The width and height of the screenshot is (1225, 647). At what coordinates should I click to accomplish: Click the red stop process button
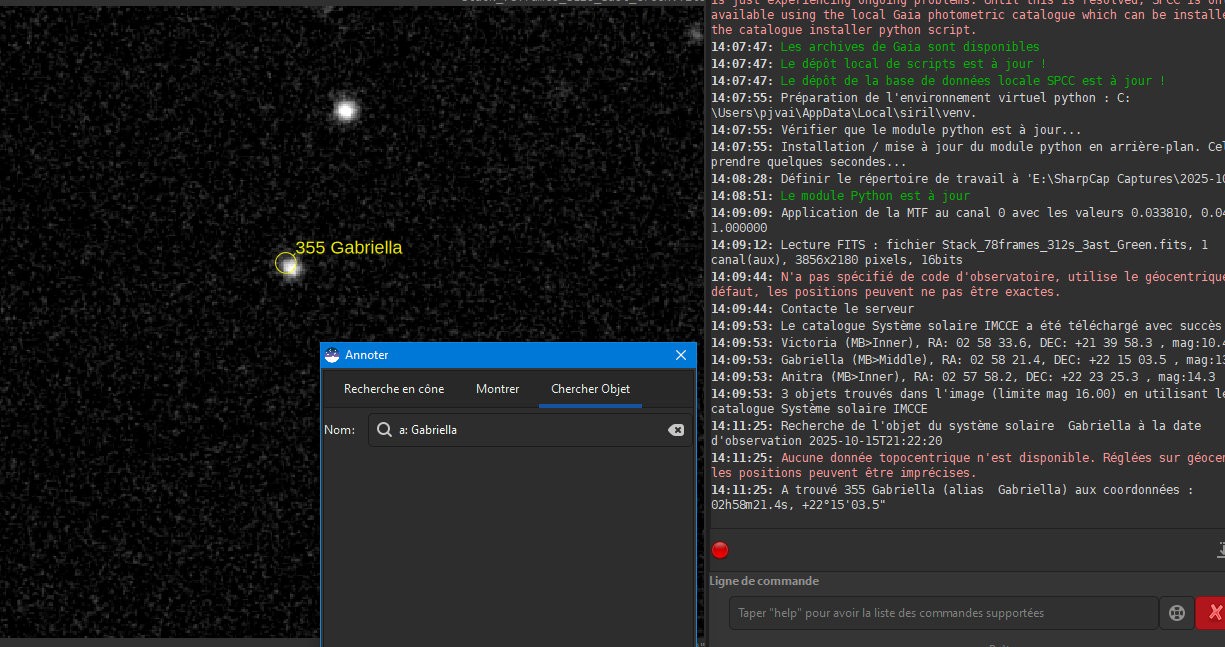click(x=720, y=550)
